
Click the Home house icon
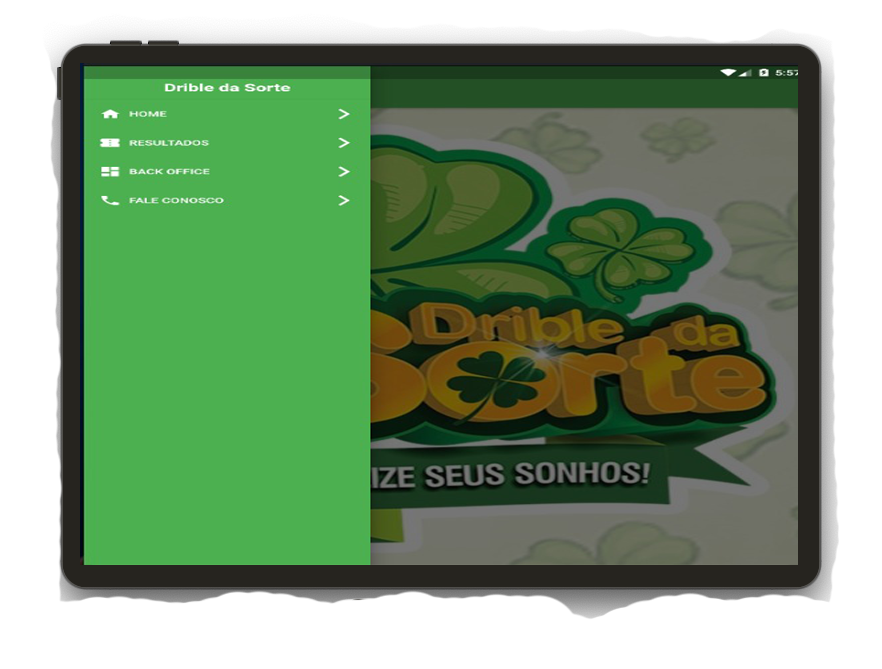point(110,114)
